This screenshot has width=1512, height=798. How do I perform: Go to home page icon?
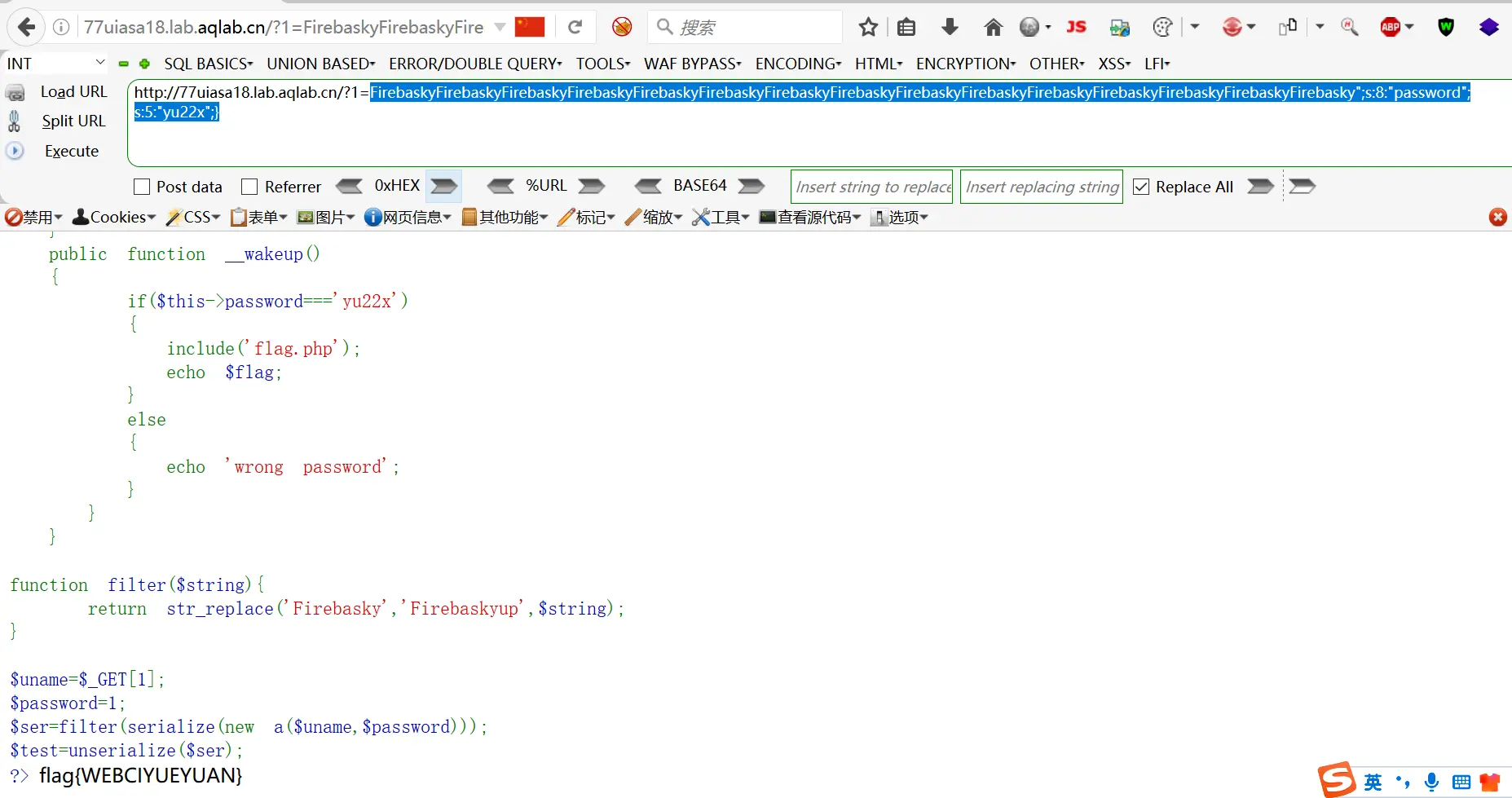pyautogui.click(x=993, y=28)
